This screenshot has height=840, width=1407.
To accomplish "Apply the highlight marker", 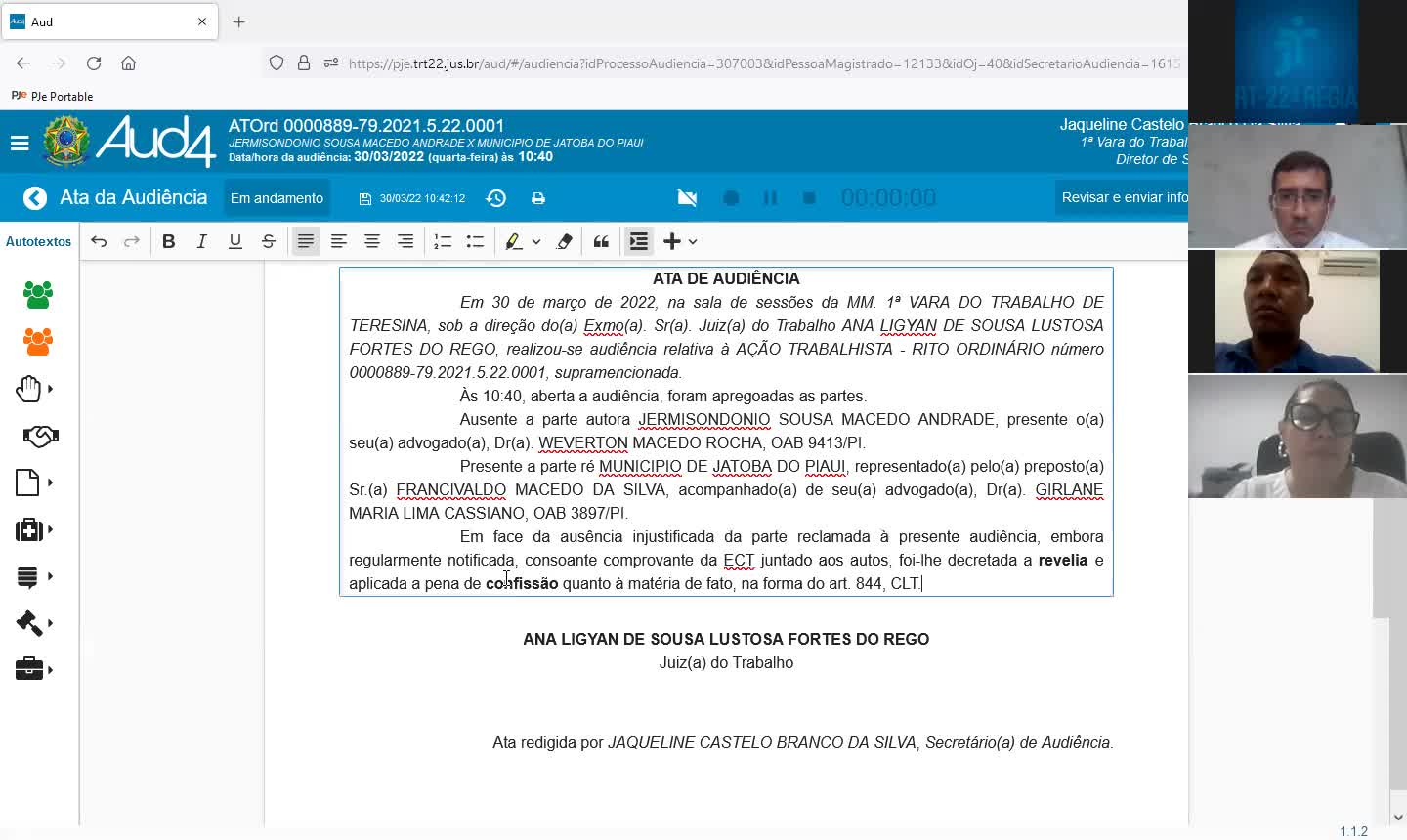I will click(514, 241).
